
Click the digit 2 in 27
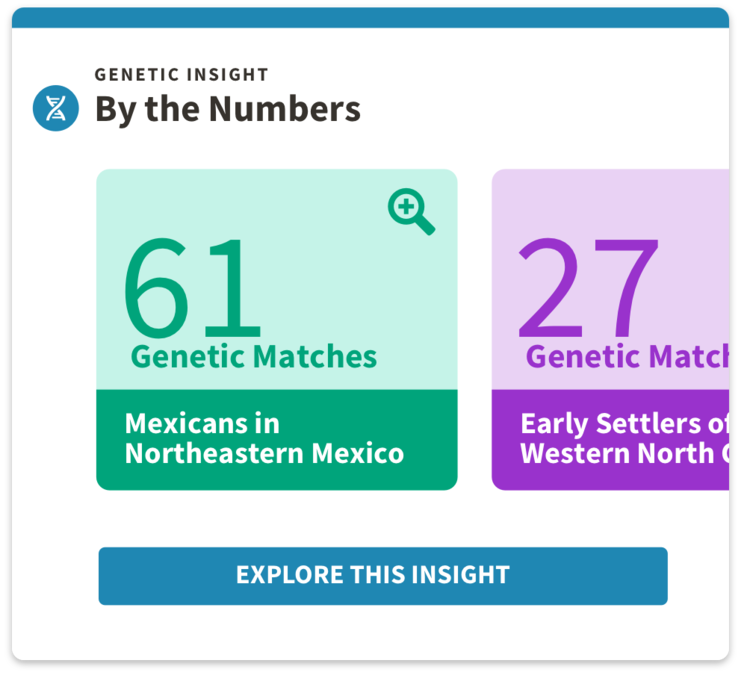551,288
